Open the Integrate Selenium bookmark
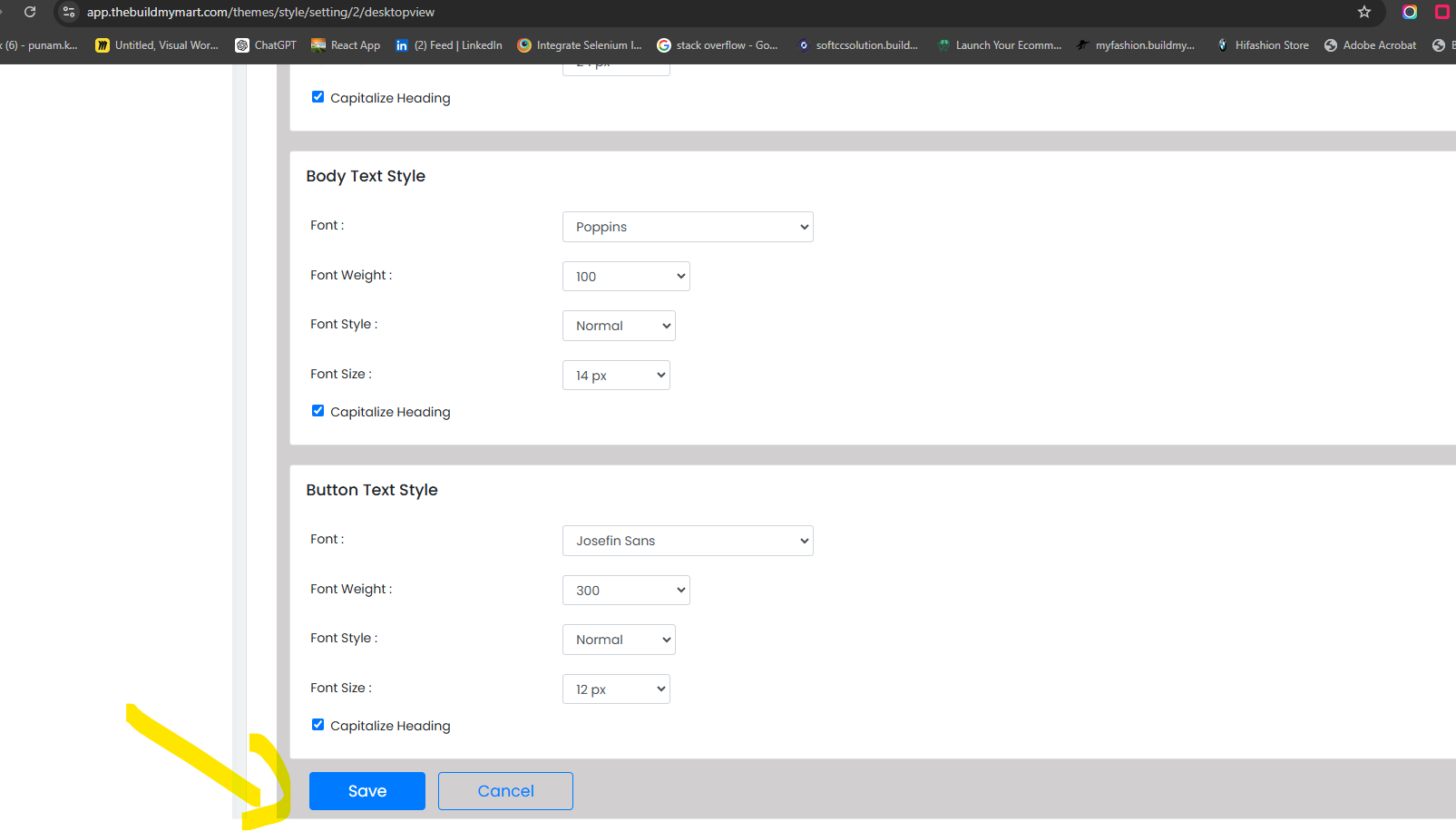1456x831 pixels. click(580, 45)
